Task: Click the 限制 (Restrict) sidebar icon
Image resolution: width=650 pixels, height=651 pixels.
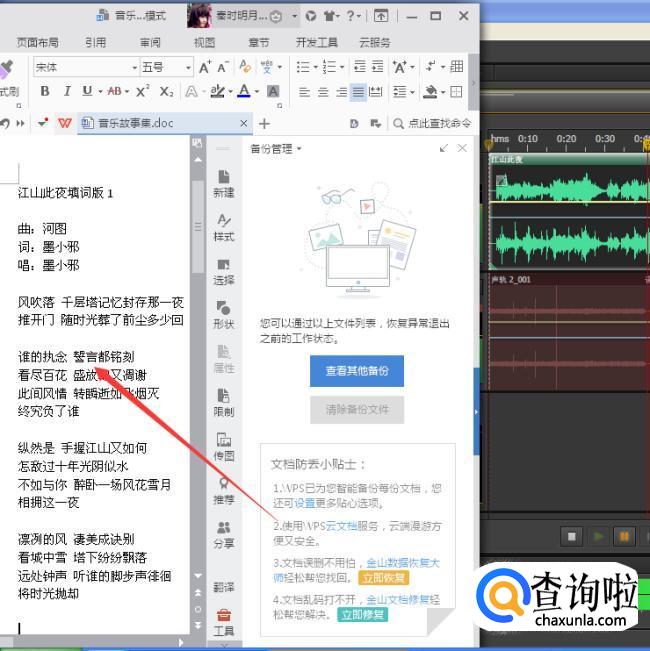Action: [224, 402]
